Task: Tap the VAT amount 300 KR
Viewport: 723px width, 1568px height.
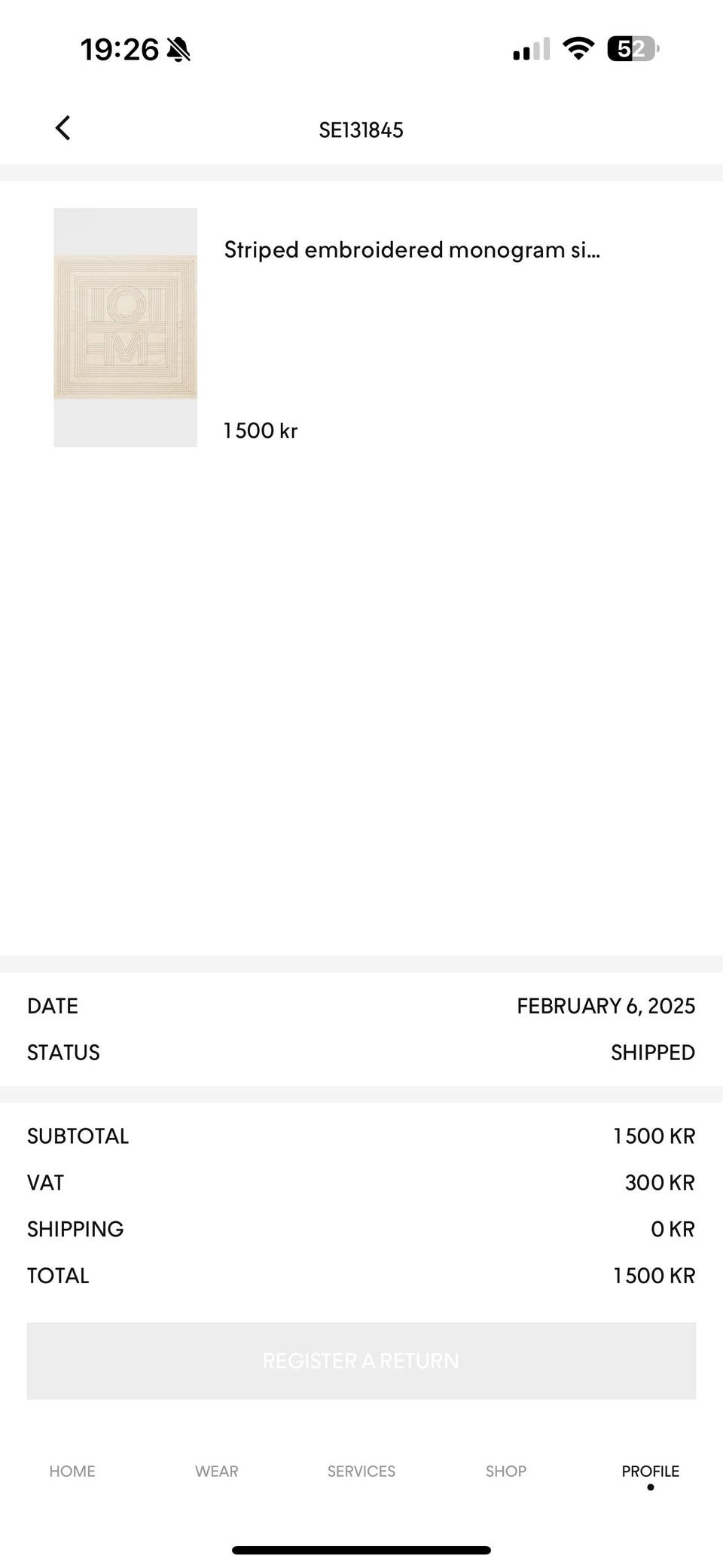Action: tap(659, 1182)
